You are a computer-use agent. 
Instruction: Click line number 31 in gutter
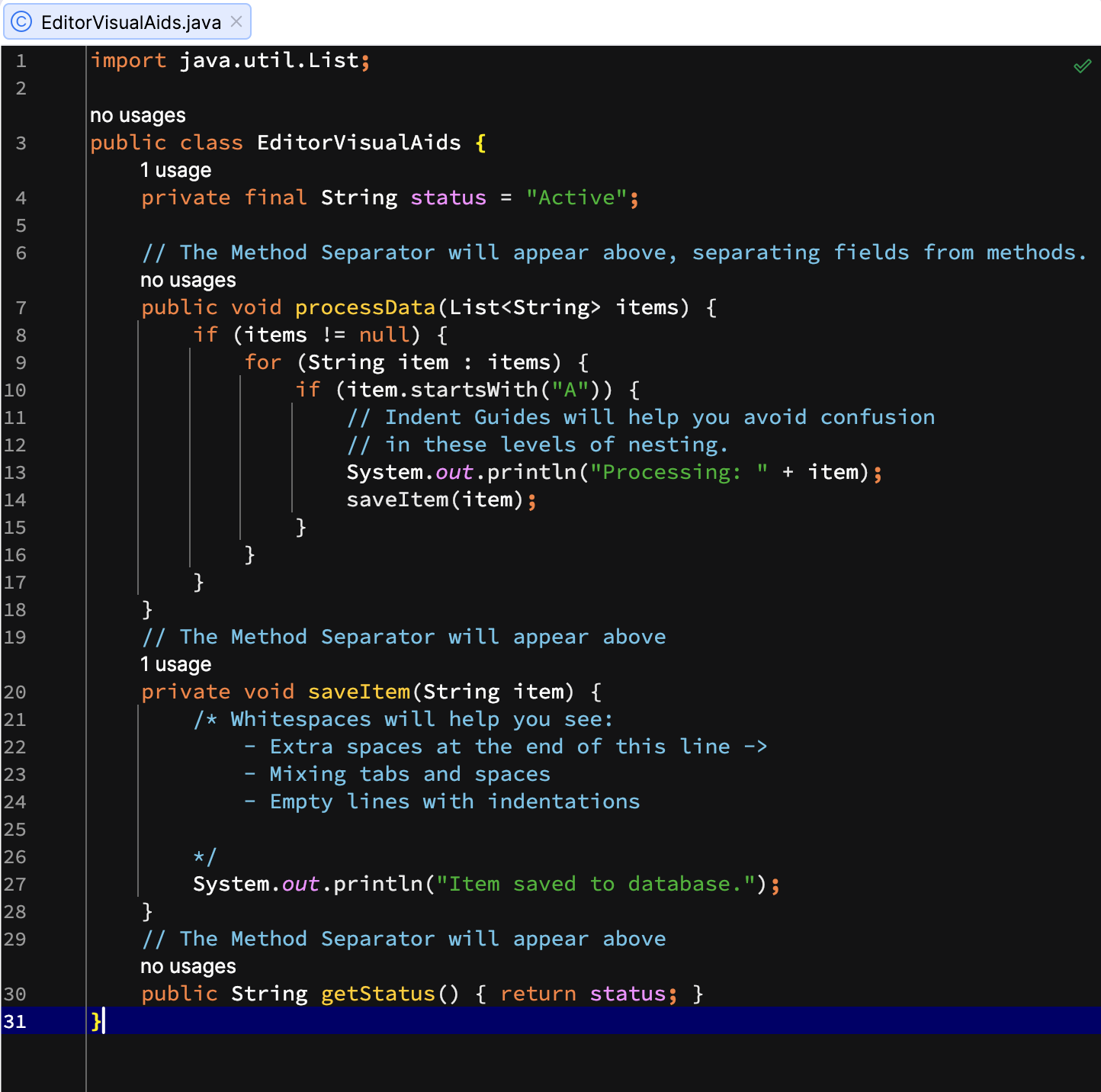tap(15, 1021)
